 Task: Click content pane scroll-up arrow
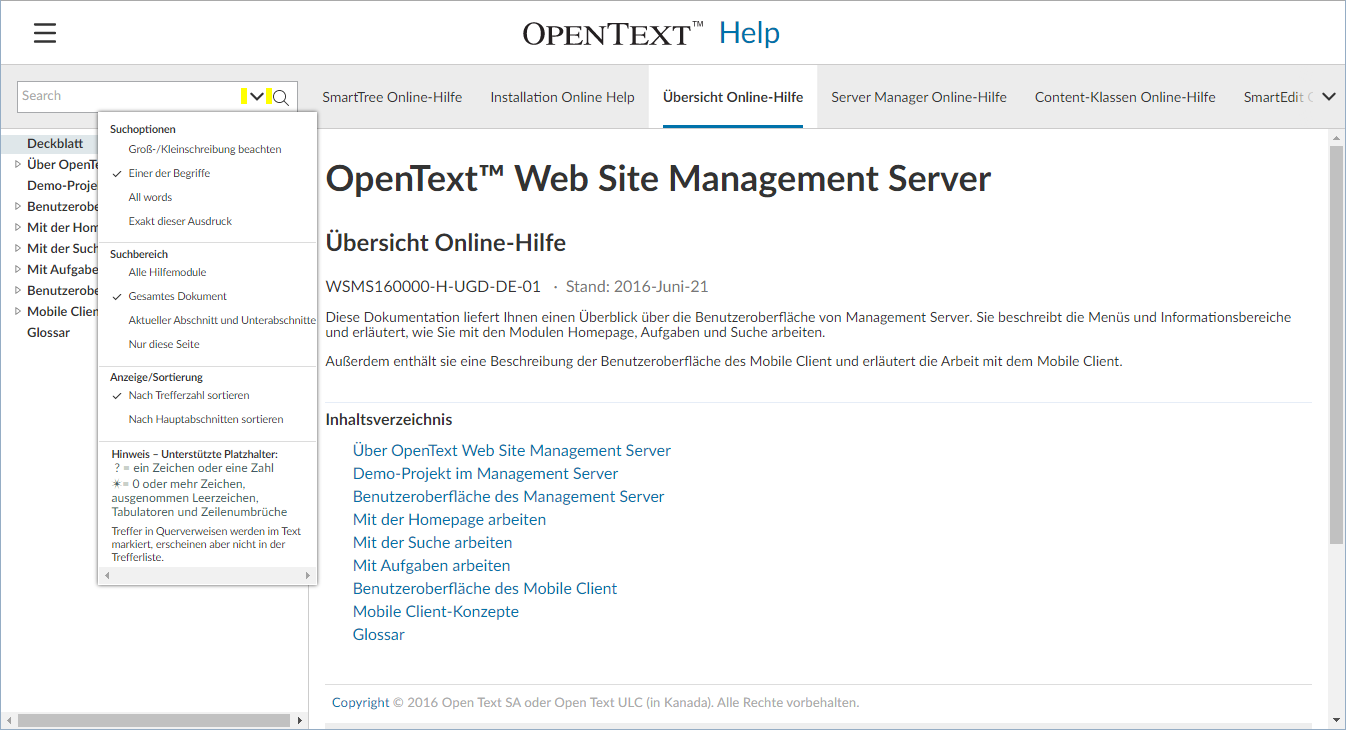tap(1336, 138)
